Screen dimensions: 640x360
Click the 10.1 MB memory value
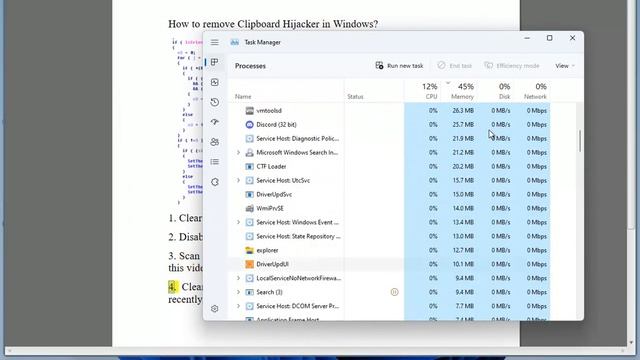click(463, 264)
